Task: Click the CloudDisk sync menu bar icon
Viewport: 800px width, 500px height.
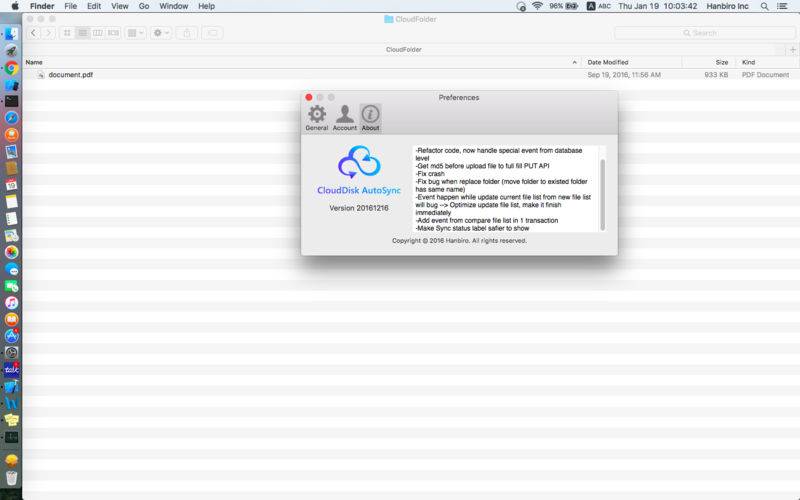Action: click(521, 6)
